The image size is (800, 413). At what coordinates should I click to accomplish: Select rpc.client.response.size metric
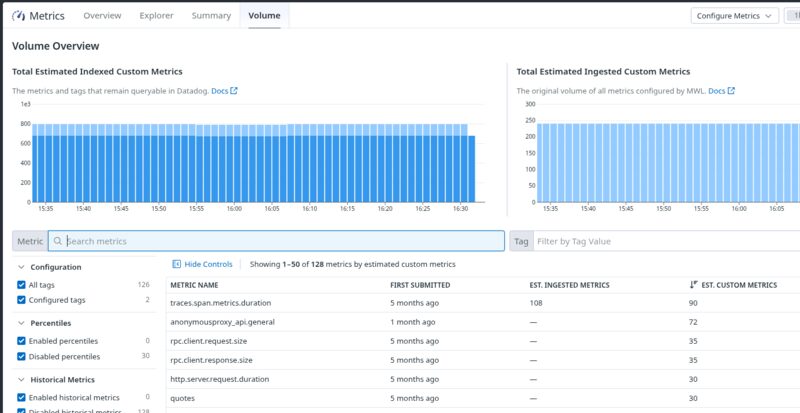tap(483, 360)
